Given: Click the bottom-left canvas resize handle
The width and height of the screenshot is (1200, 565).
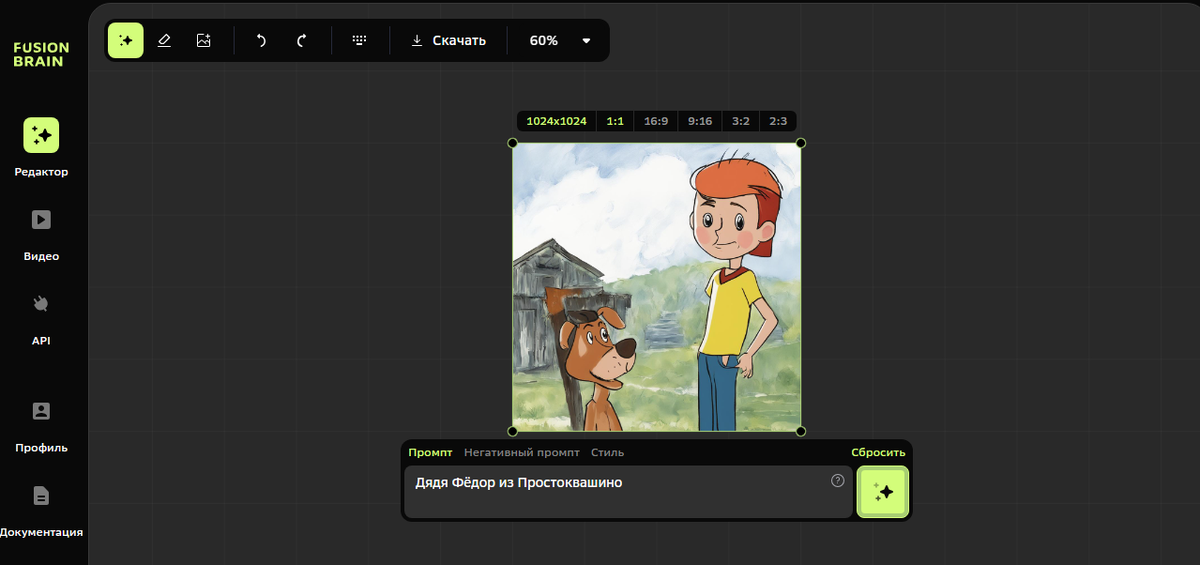Looking at the screenshot, I should click(513, 431).
